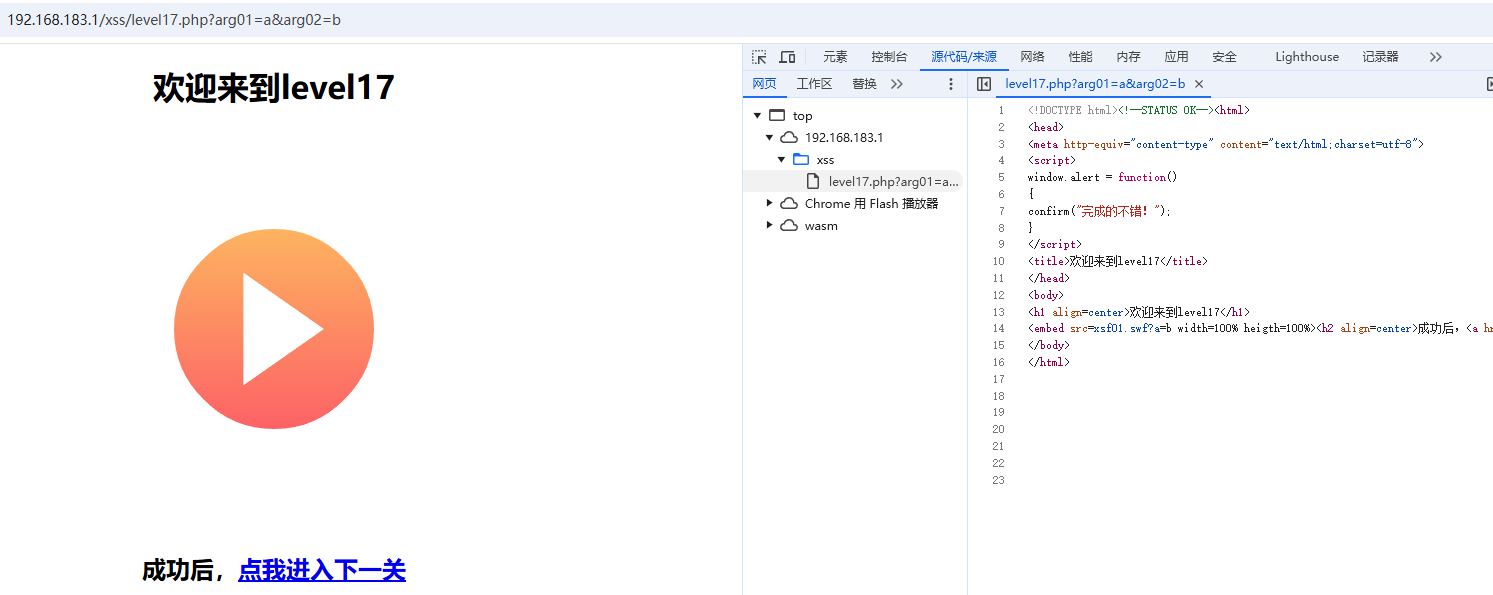Toggle the device toolbar icon
Image resolution: width=1493 pixels, height=595 pixels.
tap(787, 57)
